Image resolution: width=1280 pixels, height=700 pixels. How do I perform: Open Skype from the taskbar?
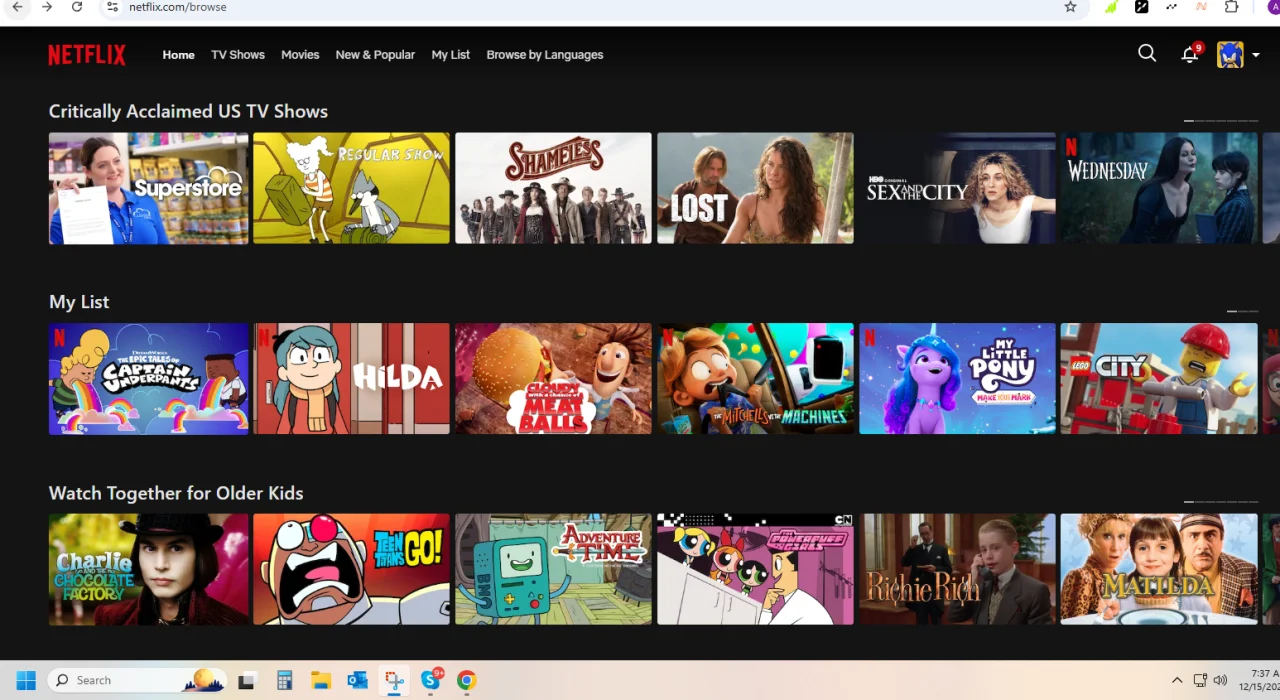coord(431,681)
